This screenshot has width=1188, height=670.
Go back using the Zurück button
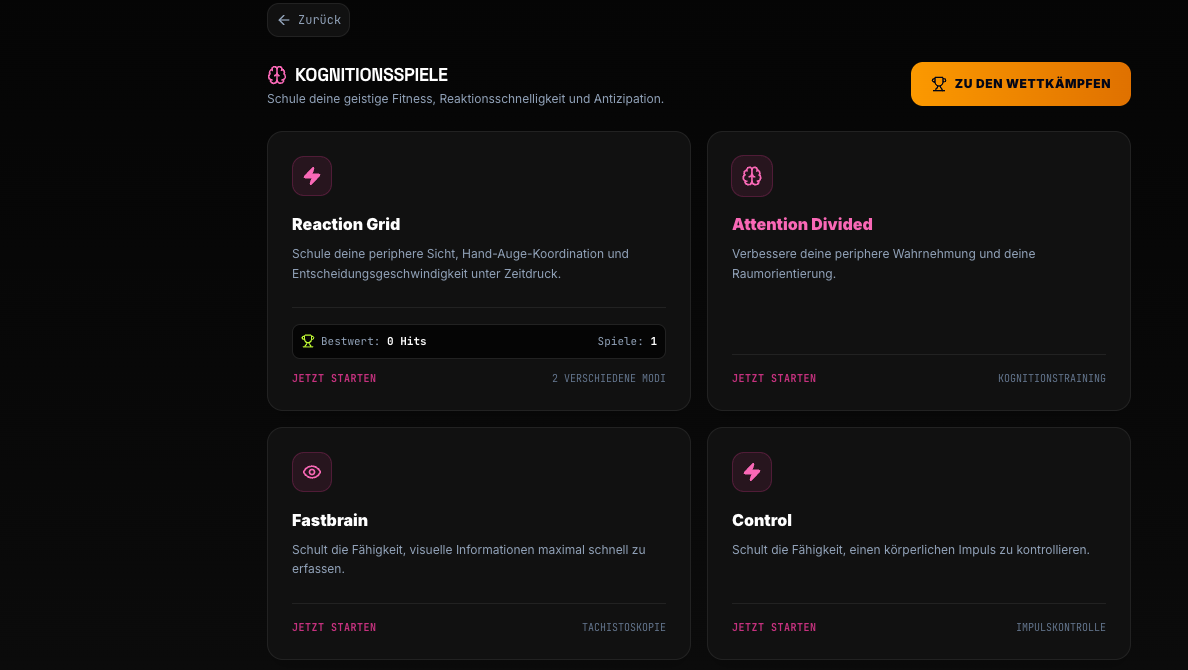click(308, 20)
